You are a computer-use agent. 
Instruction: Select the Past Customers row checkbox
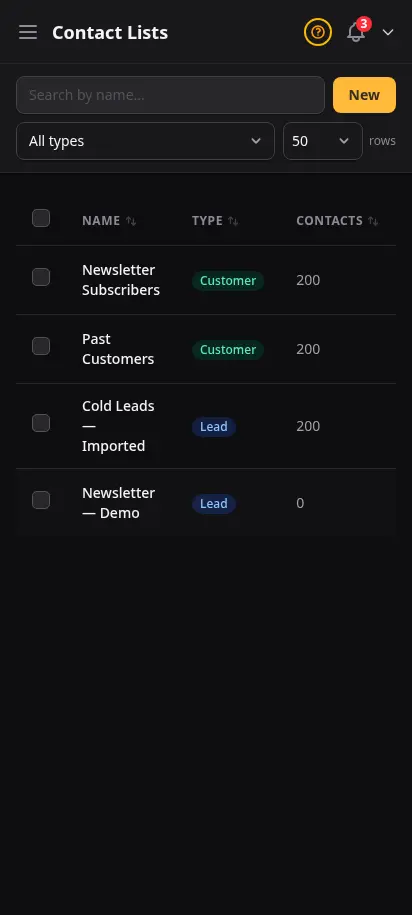coord(41,346)
